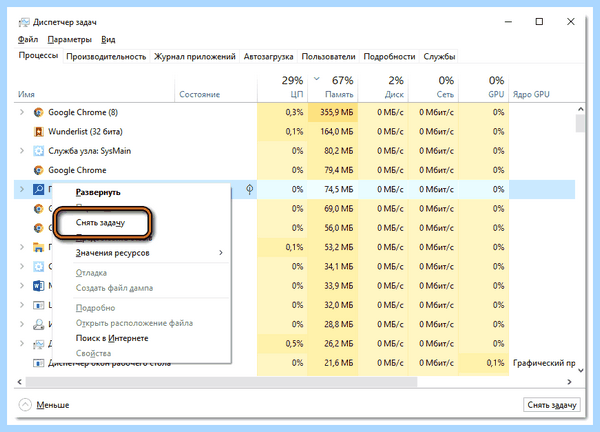Click the app icon in the 32,0 МБ row
The image size is (600, 432).
coord(38,305)
